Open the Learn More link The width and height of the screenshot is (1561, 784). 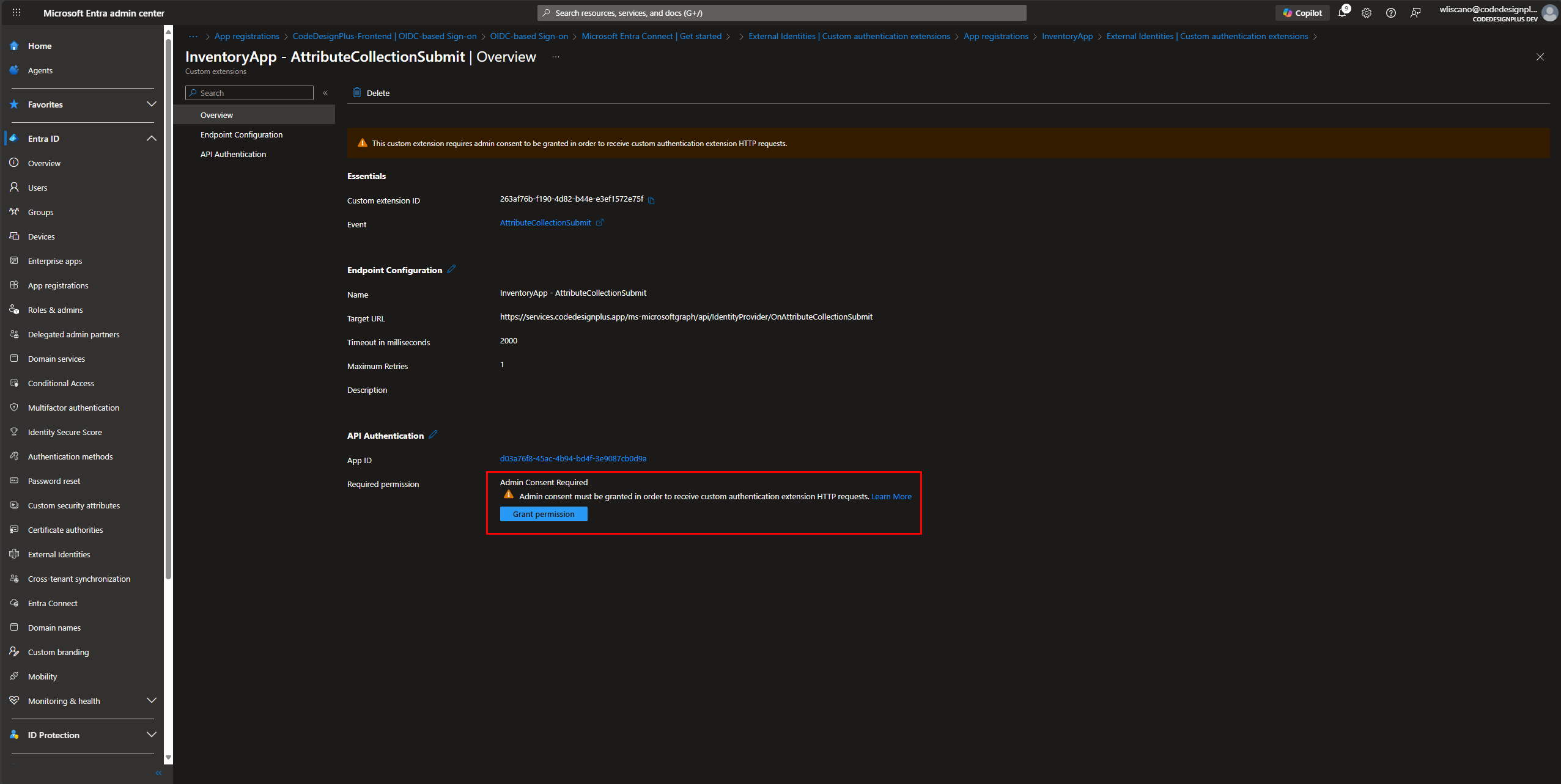(x=891, y=496)
